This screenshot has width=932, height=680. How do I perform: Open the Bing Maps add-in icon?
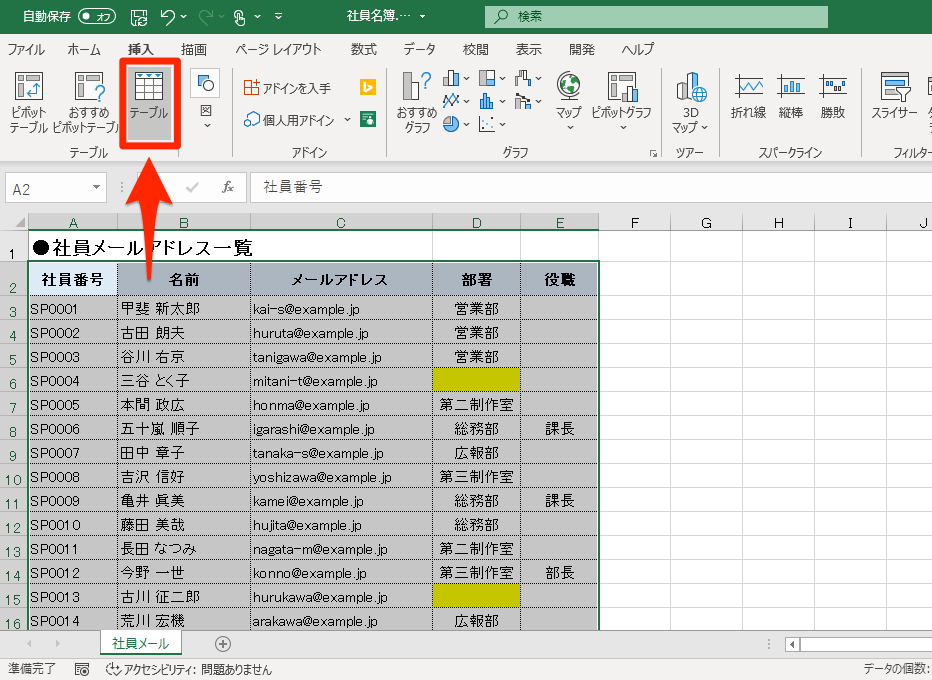pyautogui.click(x=368, y=87)
